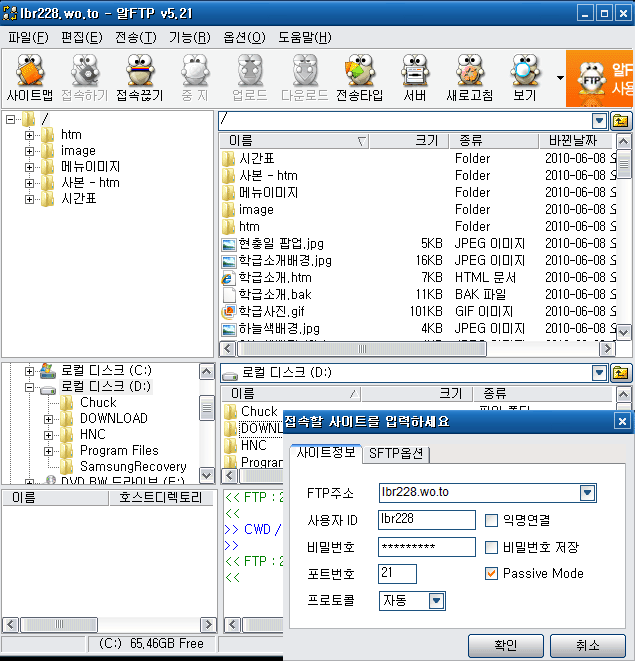
Task: Open the 서버 server toolbar icon
Action: [x=415, y=79]
